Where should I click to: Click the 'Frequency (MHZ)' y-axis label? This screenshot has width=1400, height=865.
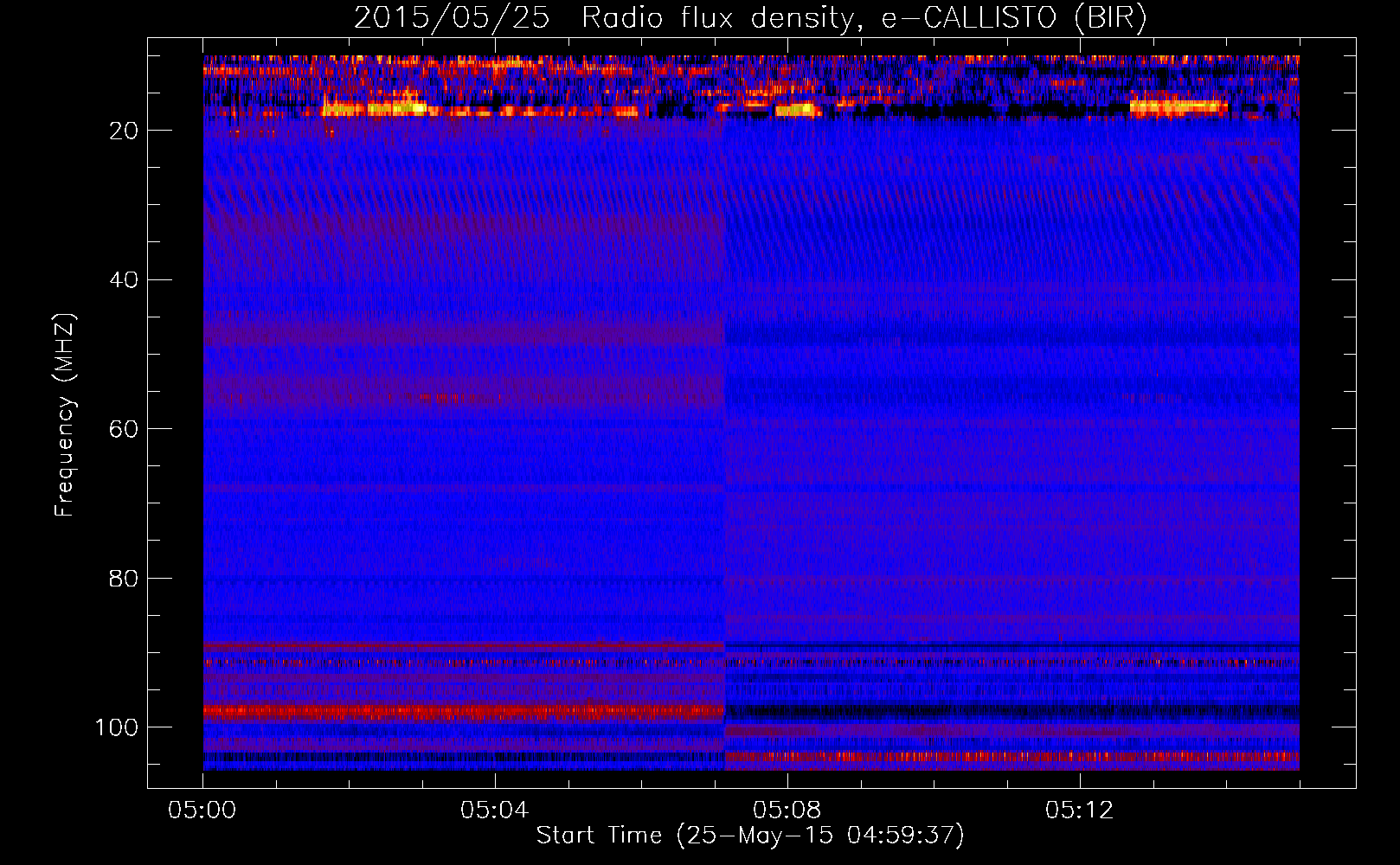tap(65, 415)
